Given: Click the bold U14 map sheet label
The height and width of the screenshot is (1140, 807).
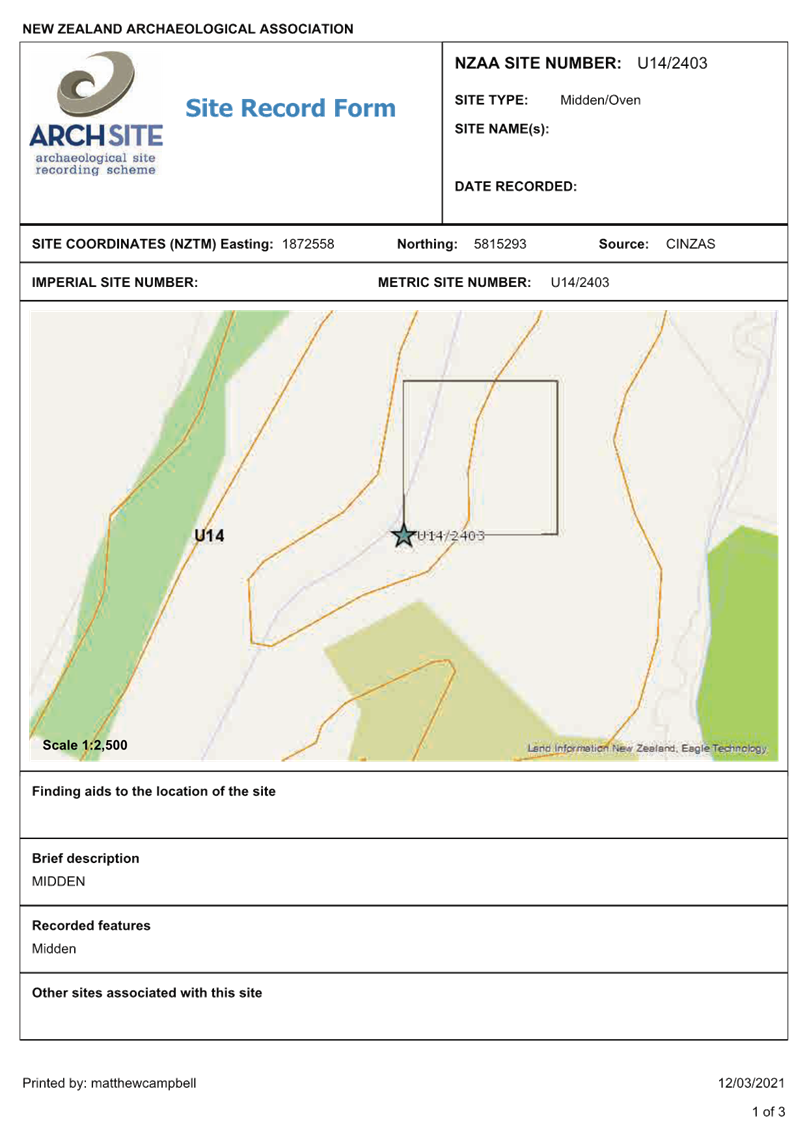Looking at the screenshot, I should coord(209,536).
